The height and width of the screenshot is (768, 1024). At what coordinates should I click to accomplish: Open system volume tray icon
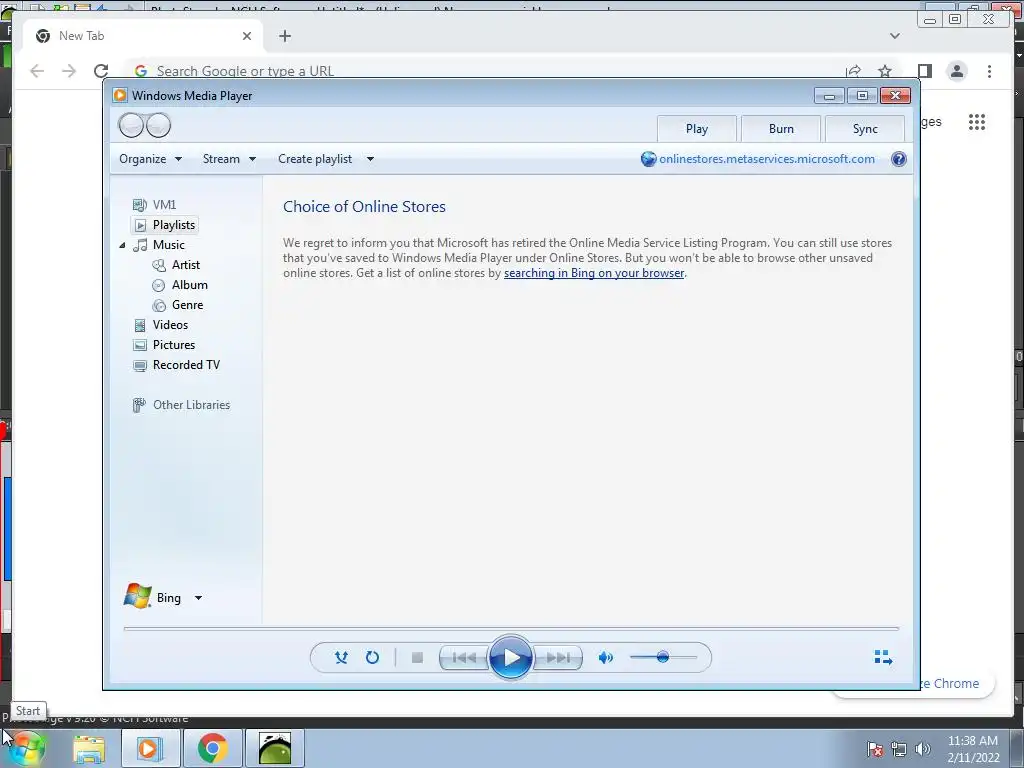[923, 749]
